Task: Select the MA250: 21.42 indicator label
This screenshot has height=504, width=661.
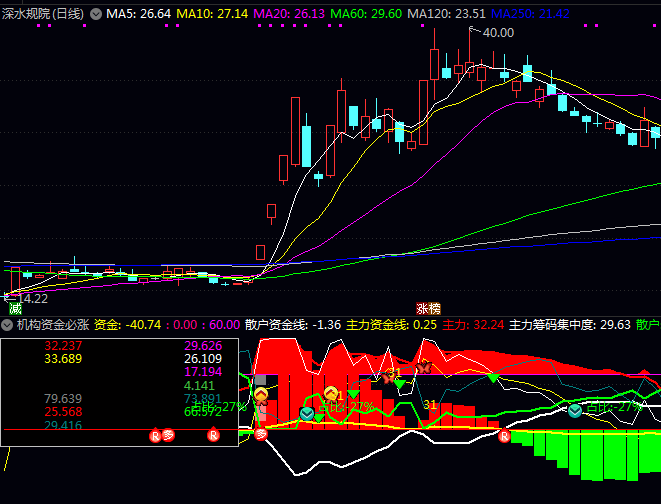Action: point(530,14)
